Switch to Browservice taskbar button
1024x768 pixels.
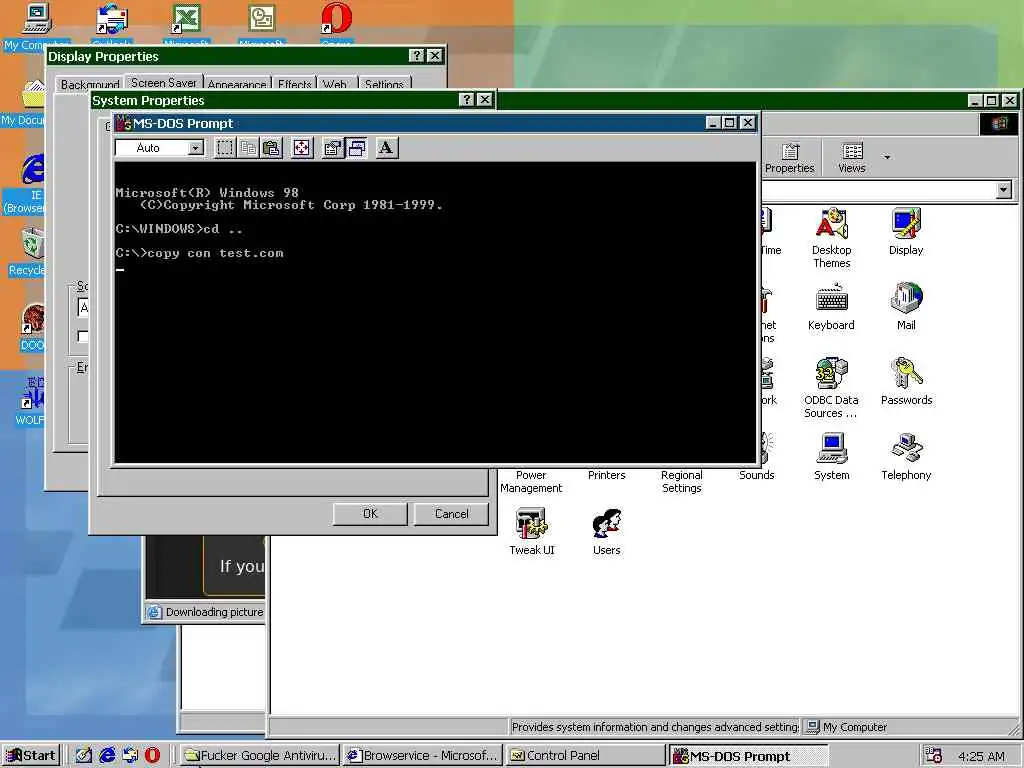[422, 756]
